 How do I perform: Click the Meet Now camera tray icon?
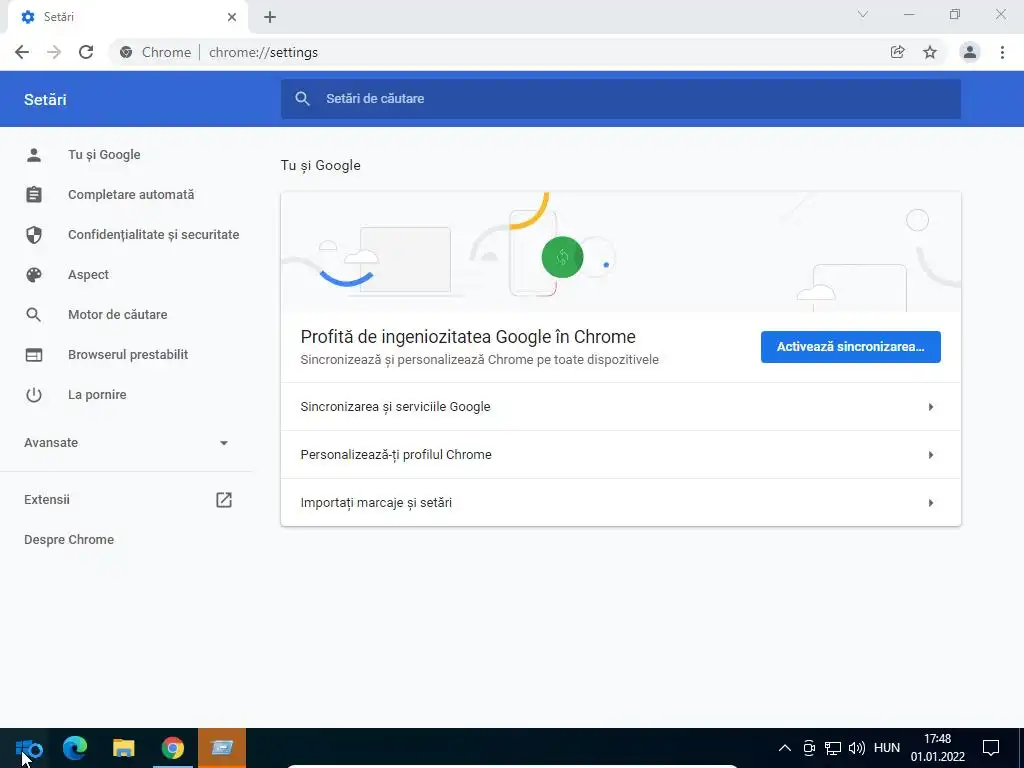point(809,748)
